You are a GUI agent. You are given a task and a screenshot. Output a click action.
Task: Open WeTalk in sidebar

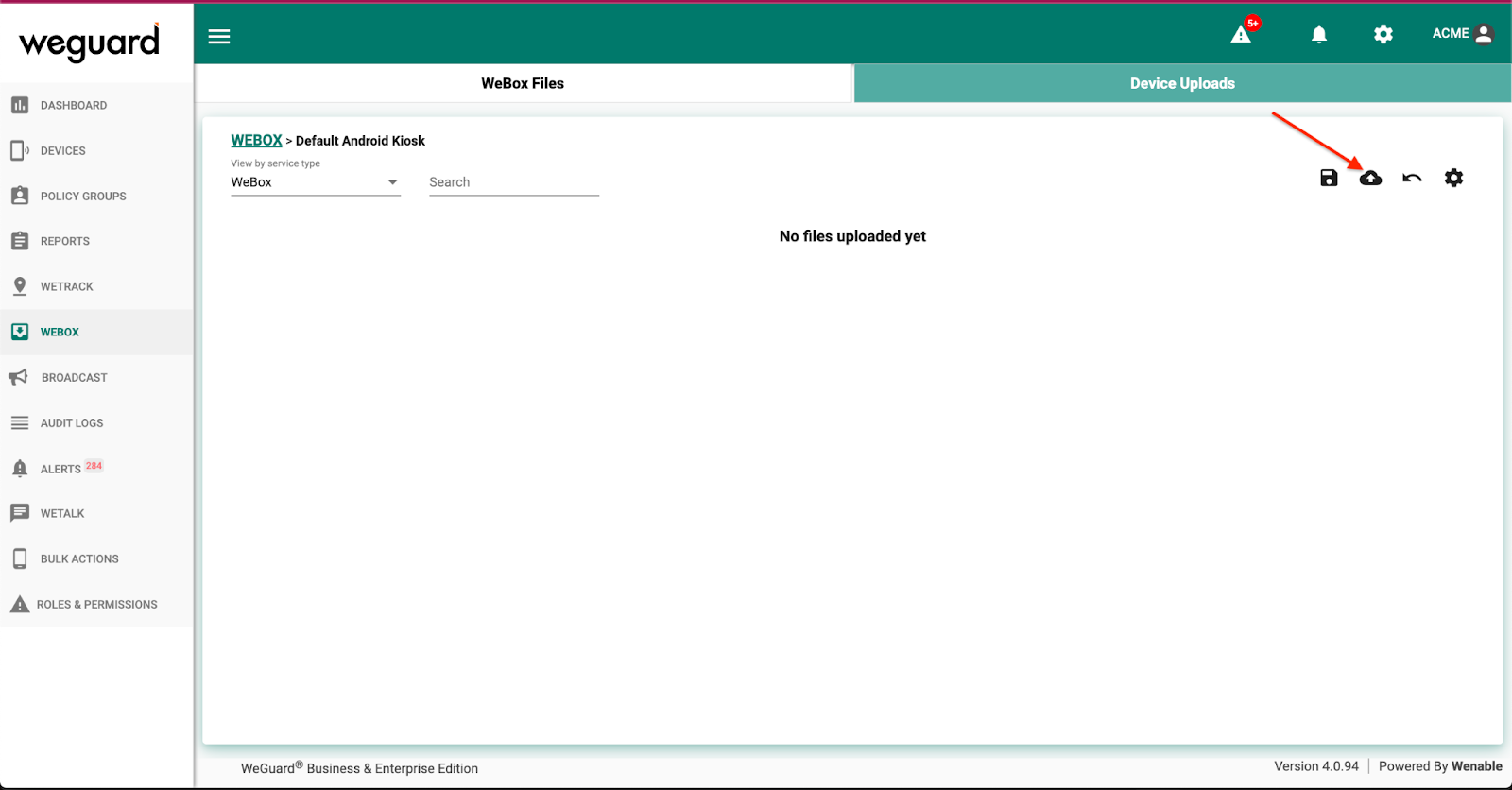point(96,513)
